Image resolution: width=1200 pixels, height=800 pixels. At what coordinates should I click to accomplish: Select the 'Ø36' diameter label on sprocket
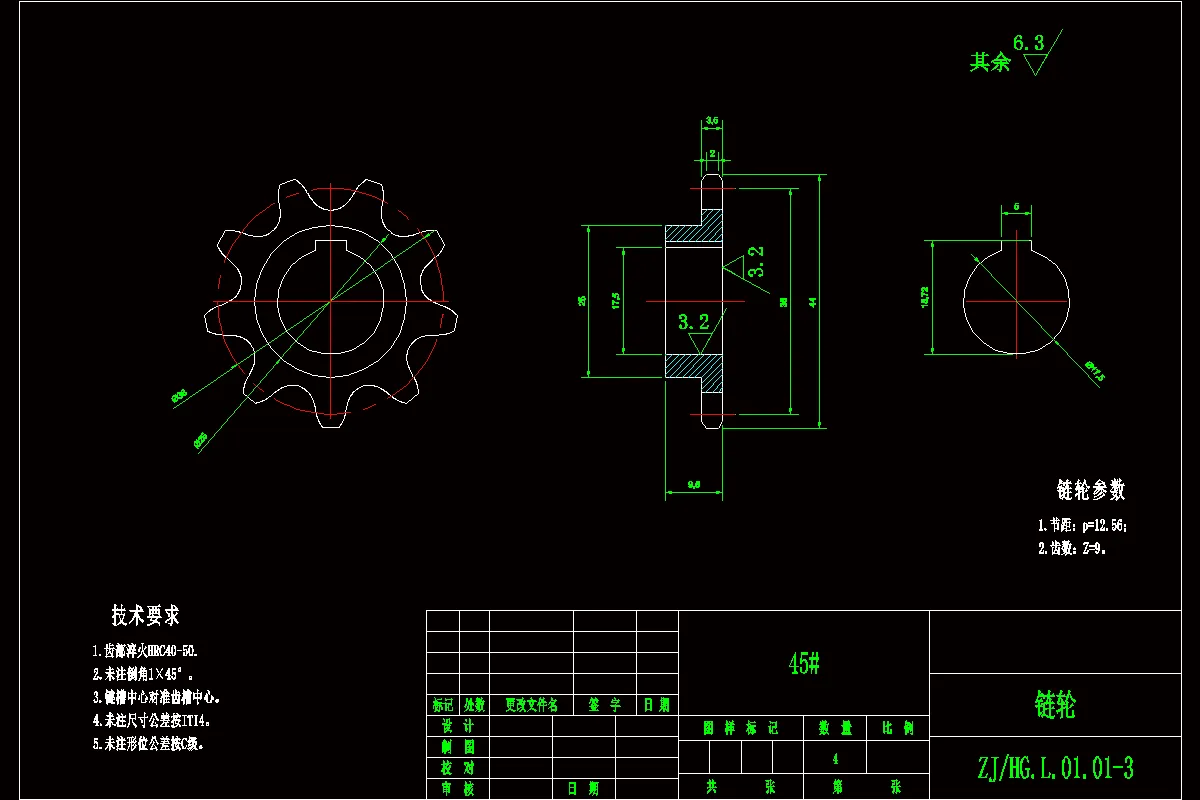point(178,397)
